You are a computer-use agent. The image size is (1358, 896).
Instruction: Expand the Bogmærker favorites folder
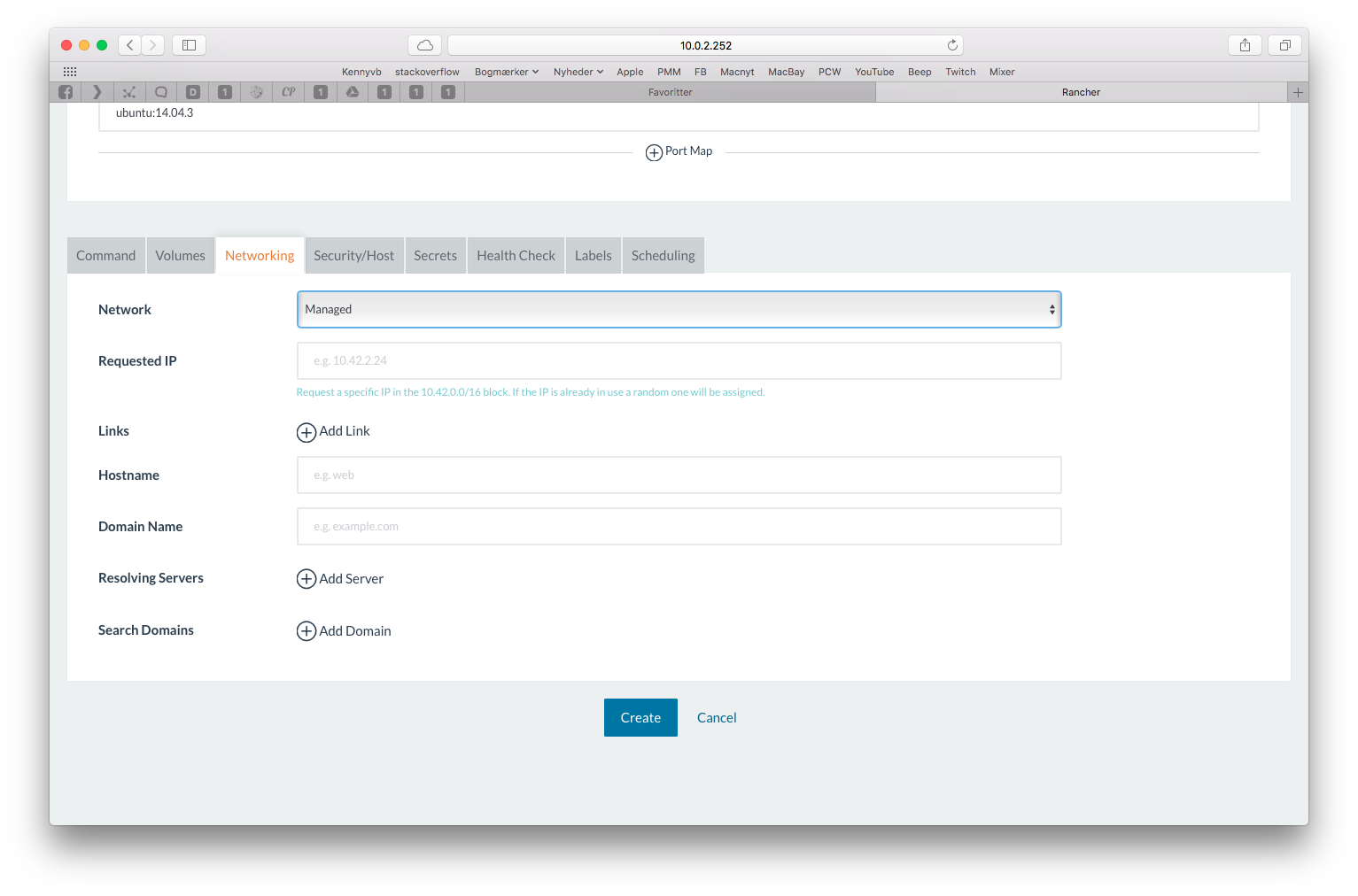[507, 72]
